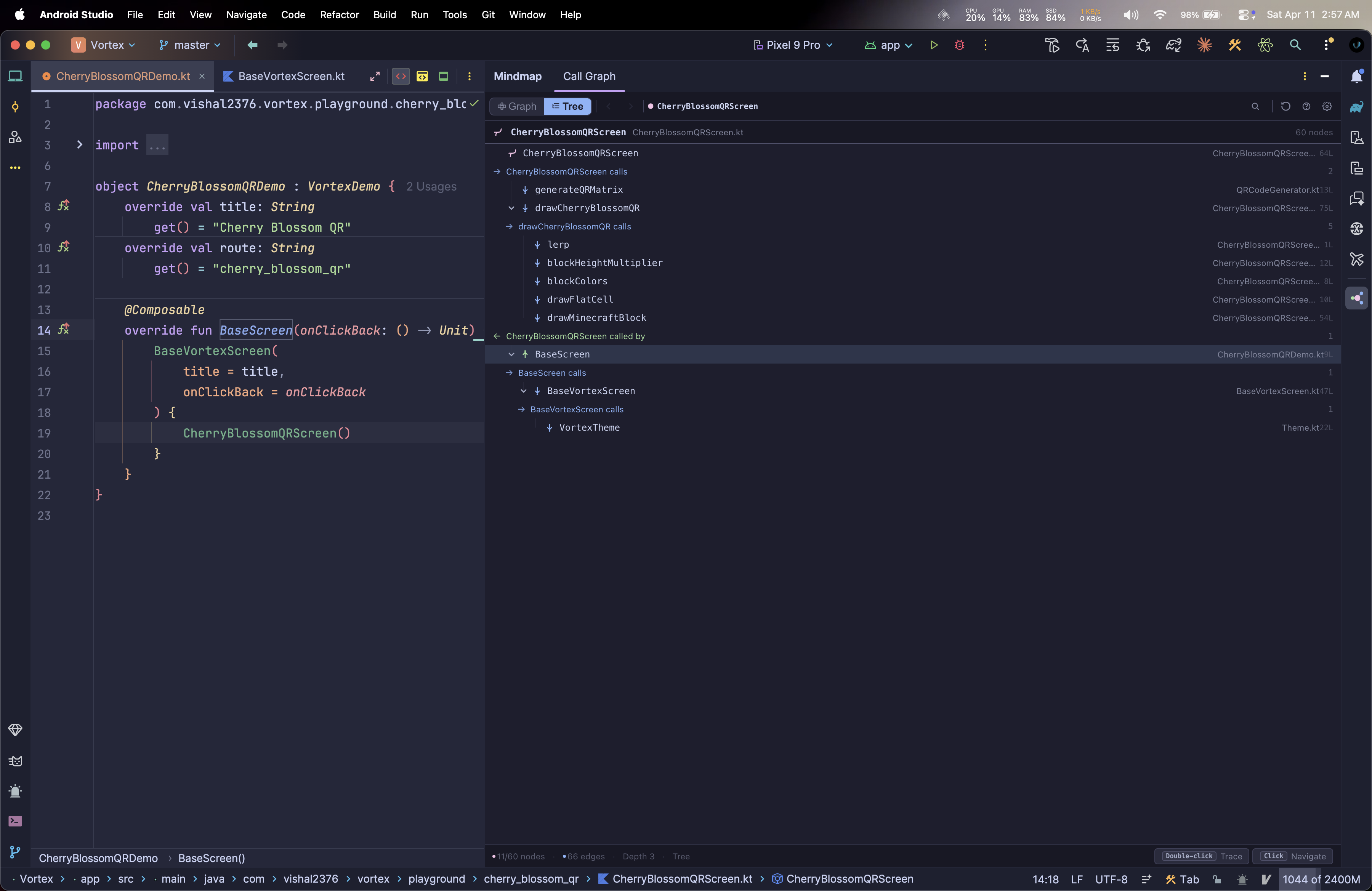
Task: Click the memory indicator in status bar
Action: [x=1321, y=879]
